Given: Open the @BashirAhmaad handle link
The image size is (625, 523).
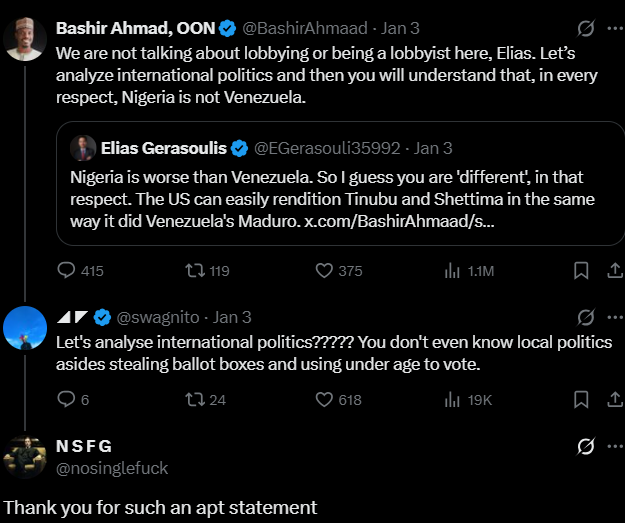Looking at the screenshot, I should [319, 28].
